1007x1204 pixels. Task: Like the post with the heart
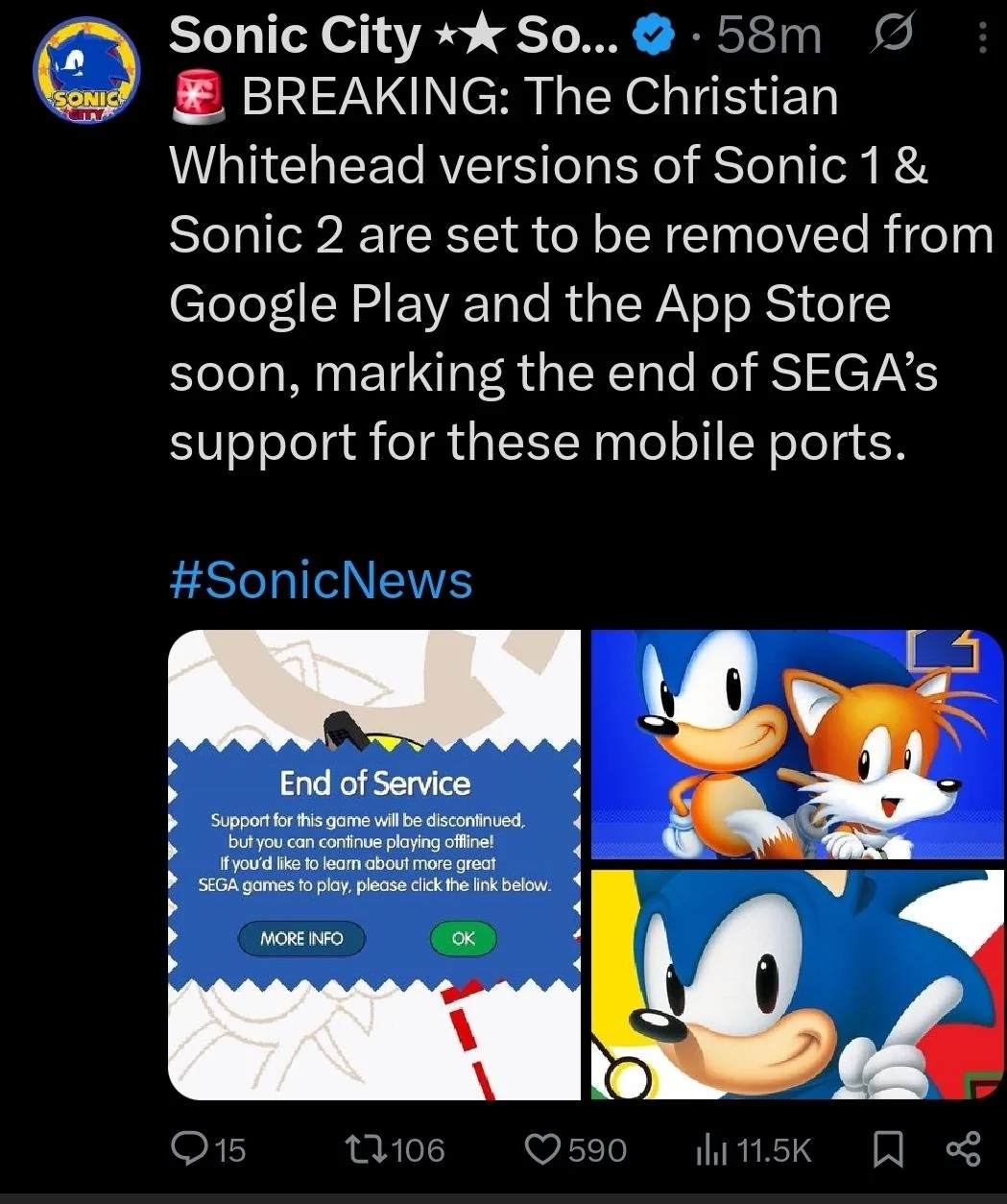pos(544,1149)
